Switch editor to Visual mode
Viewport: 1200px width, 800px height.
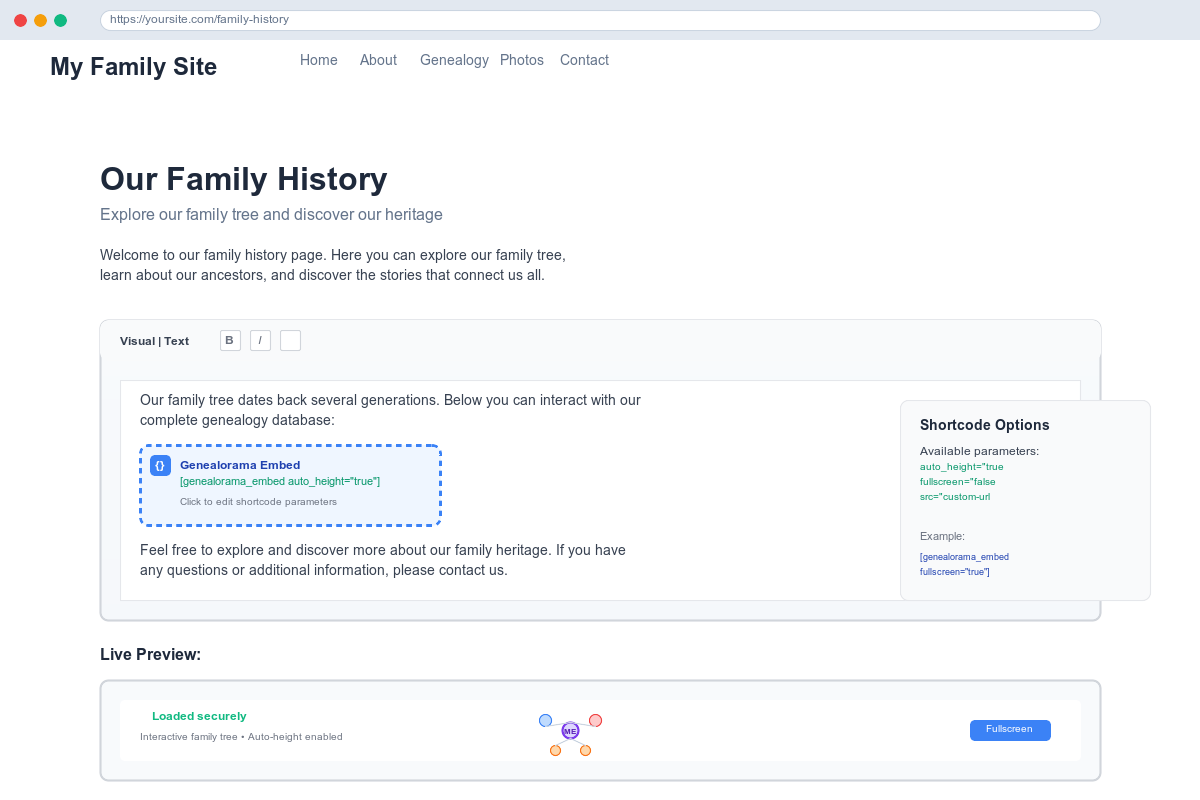137,341
